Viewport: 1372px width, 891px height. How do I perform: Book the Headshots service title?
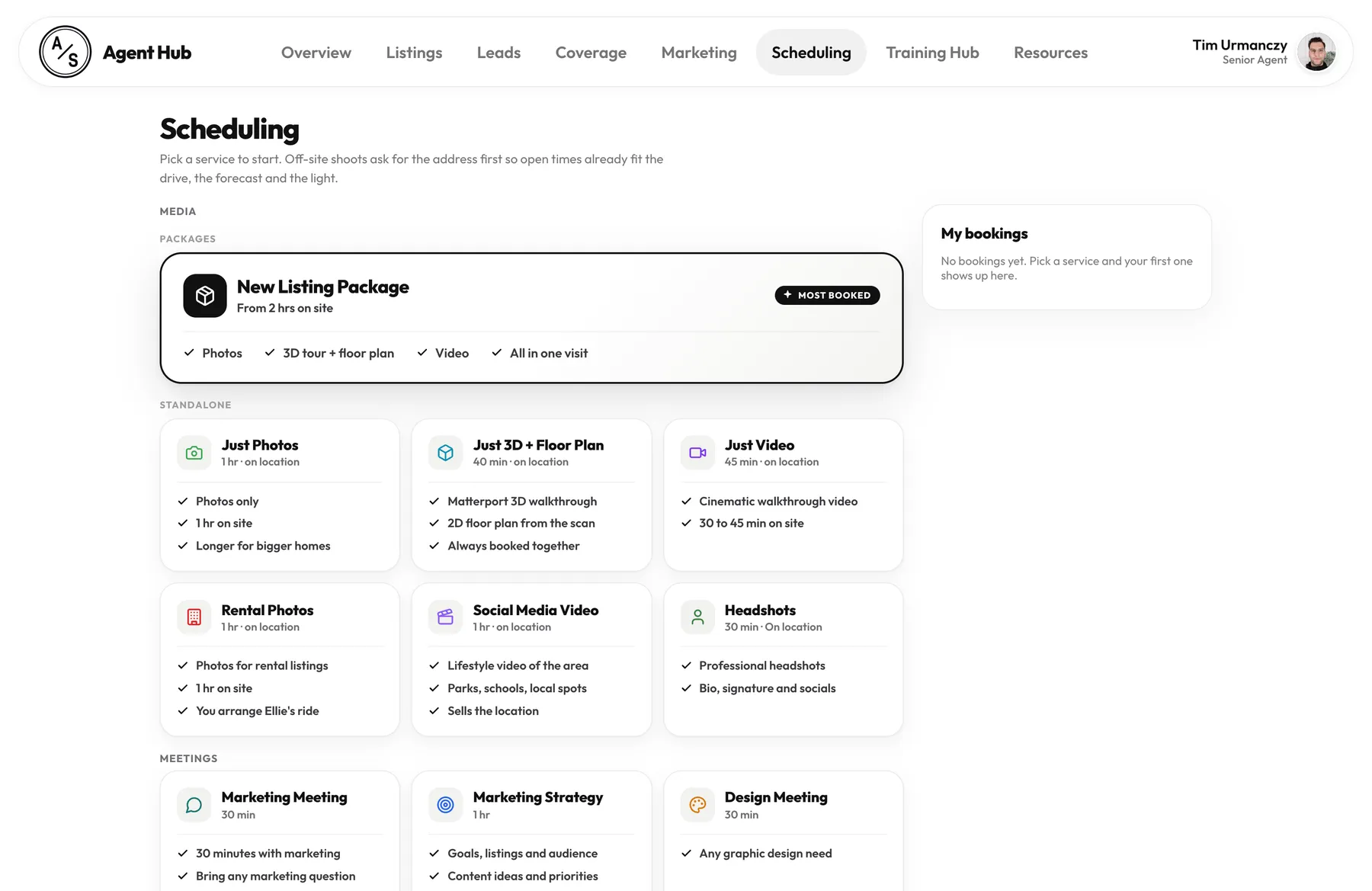760,611
